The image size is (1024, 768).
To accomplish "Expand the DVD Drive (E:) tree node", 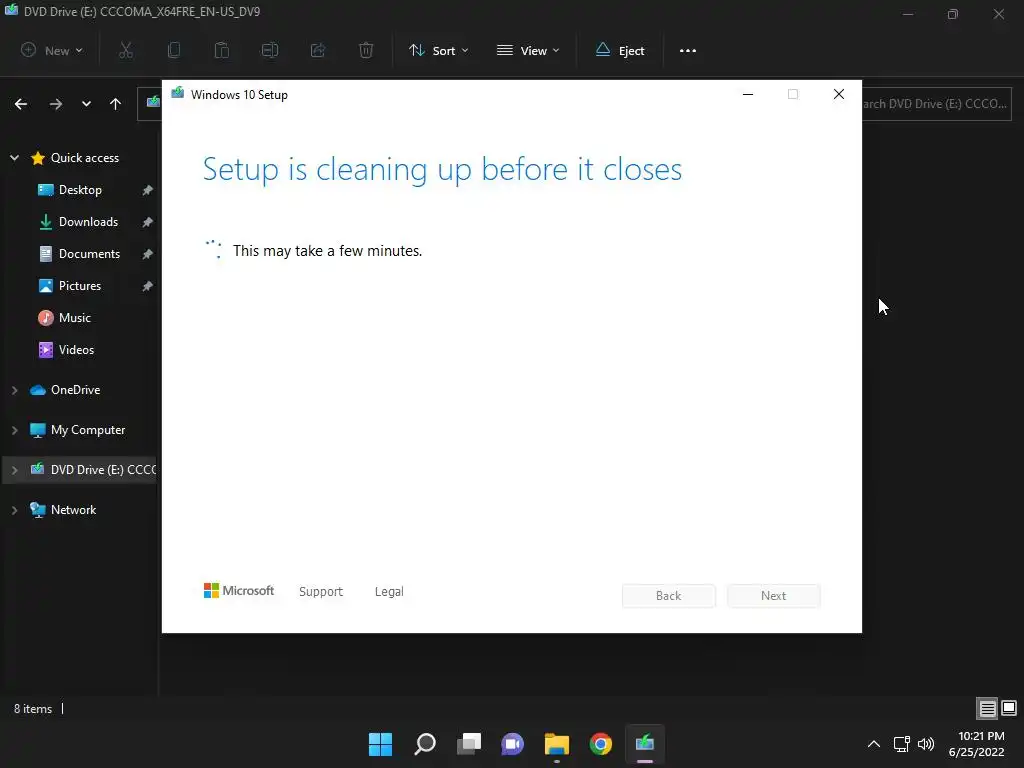I will pos(14,470).
